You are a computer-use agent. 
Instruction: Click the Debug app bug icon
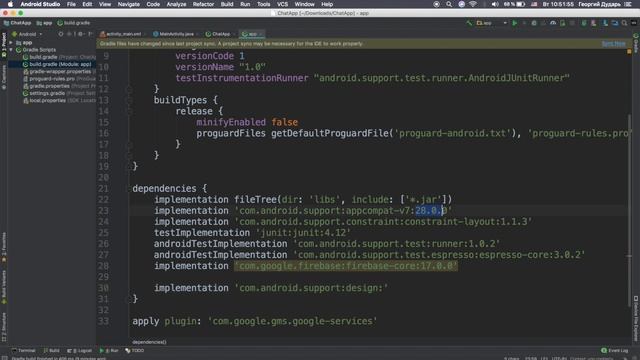tap(534, 23)
